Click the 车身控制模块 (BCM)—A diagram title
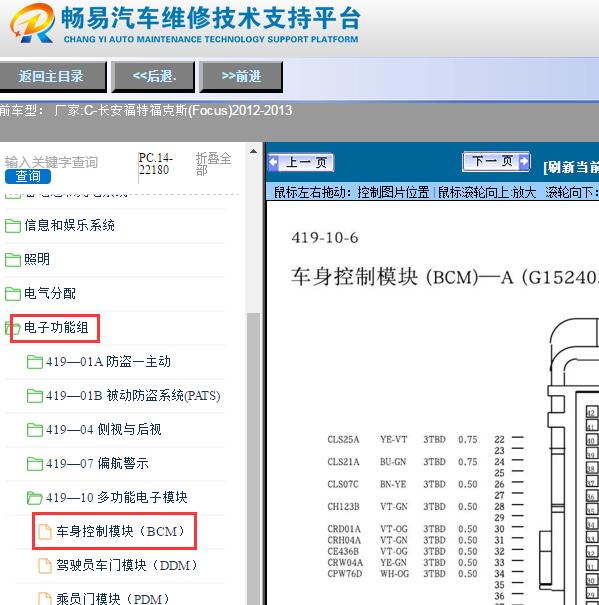 pos(445,277)
